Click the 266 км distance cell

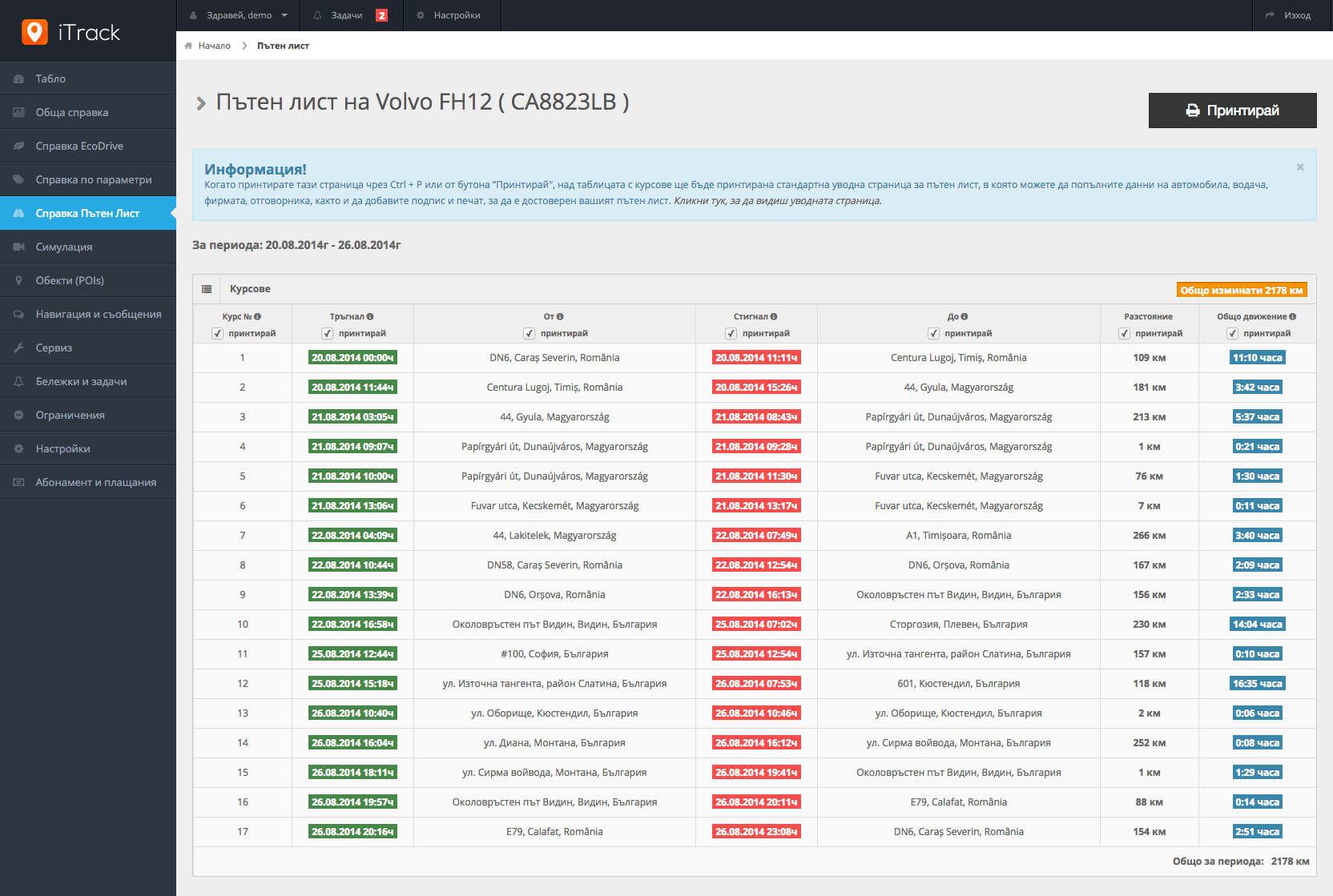[x=1150, y=536]
